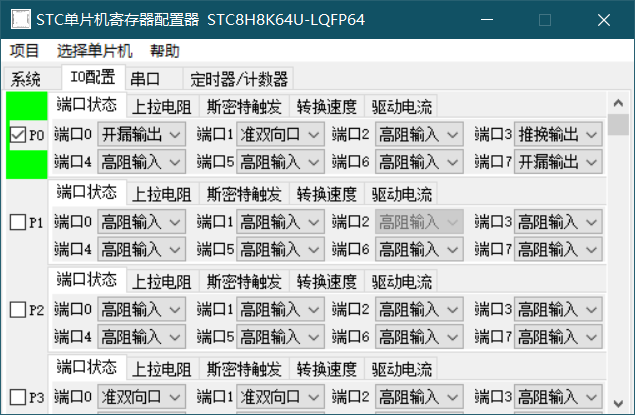Select P0 转换速度 sub-tab
Image resolution: width=635 pixels, height=415 pixels.
pos(327,107)
